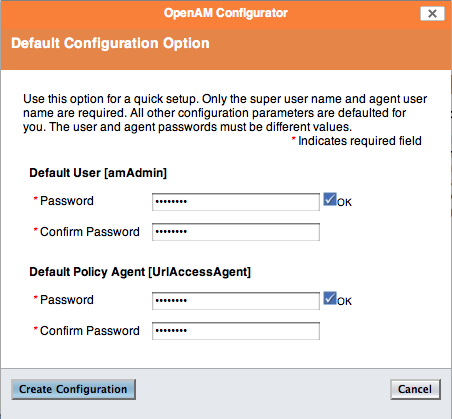Select the Default User [amAdmin] section heading

pyautogui.click(x=98, y=173)
